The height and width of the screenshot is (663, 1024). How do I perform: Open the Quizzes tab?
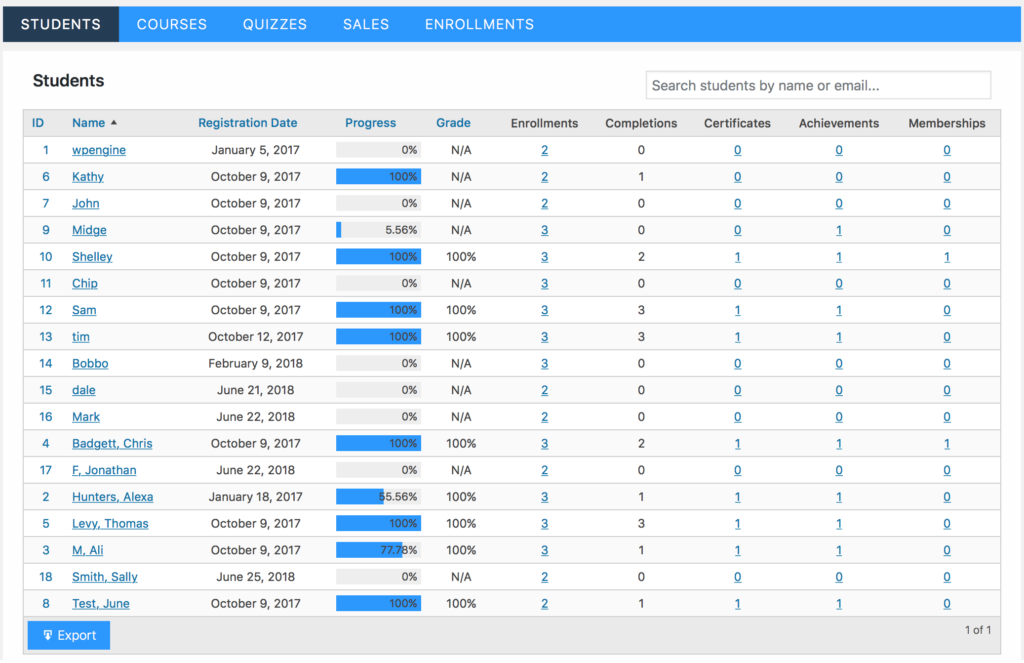[275, 24]
